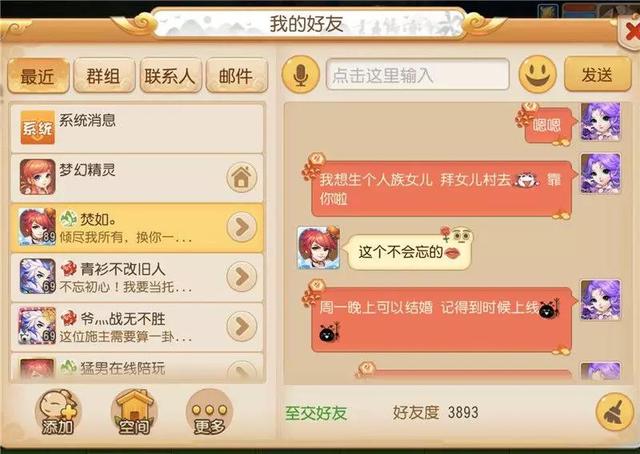Click the 点击这里输入 message input field
This screenshot has height=454, width=640.
418,74
